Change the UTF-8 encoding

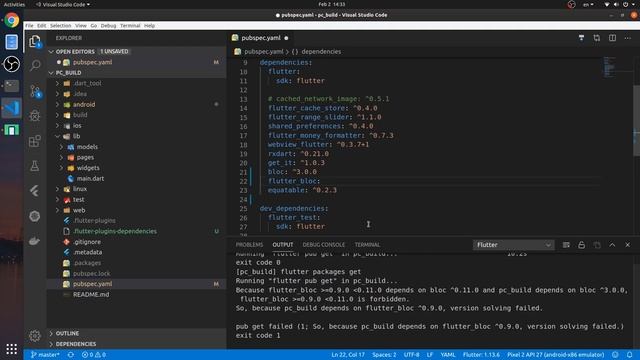[411, 355]
